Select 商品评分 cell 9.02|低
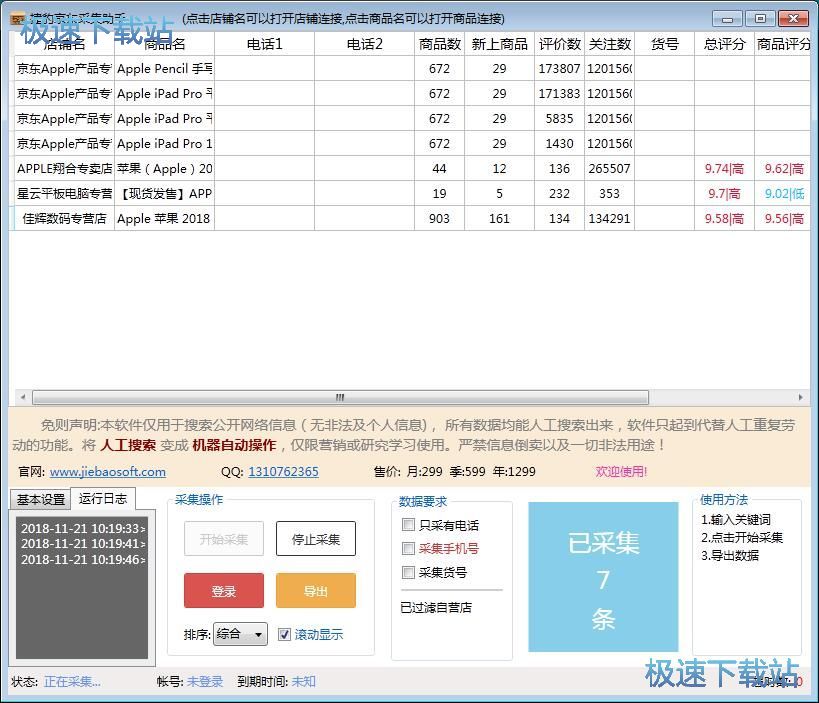The image size is (819, 703). click(782, 194)
